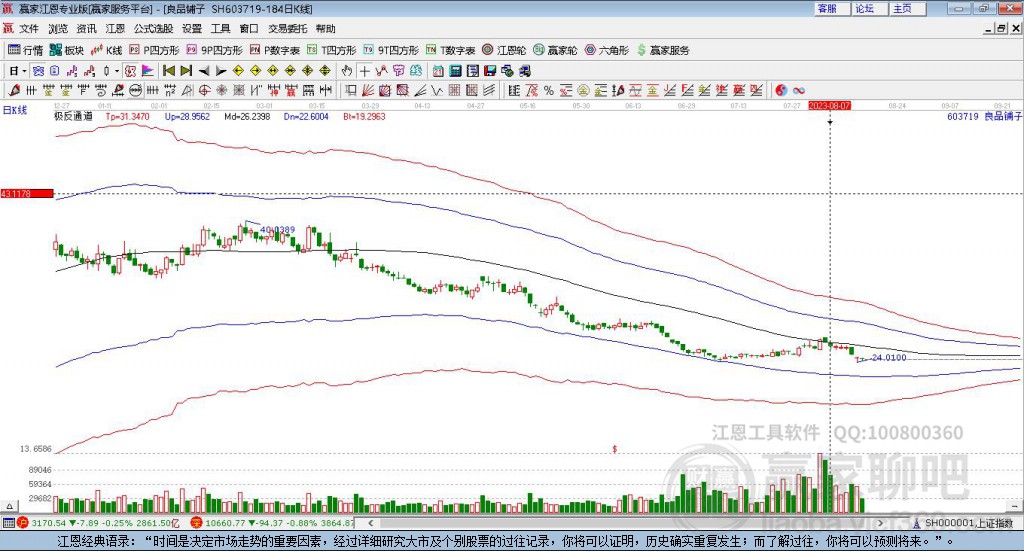1024x551 pixels.
Task: Open the 板块 sector view
Action: (x=68, y=50)
